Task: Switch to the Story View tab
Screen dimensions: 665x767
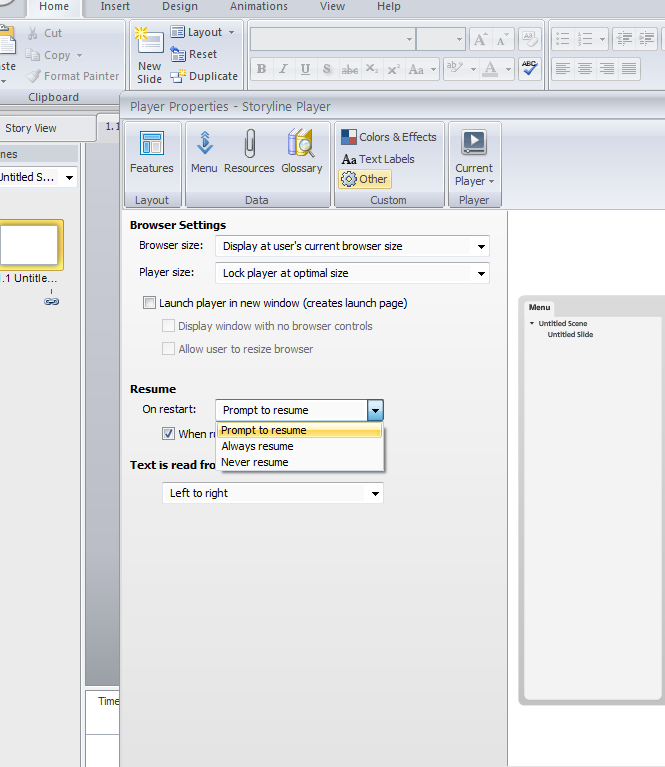Action: (31, 128)
